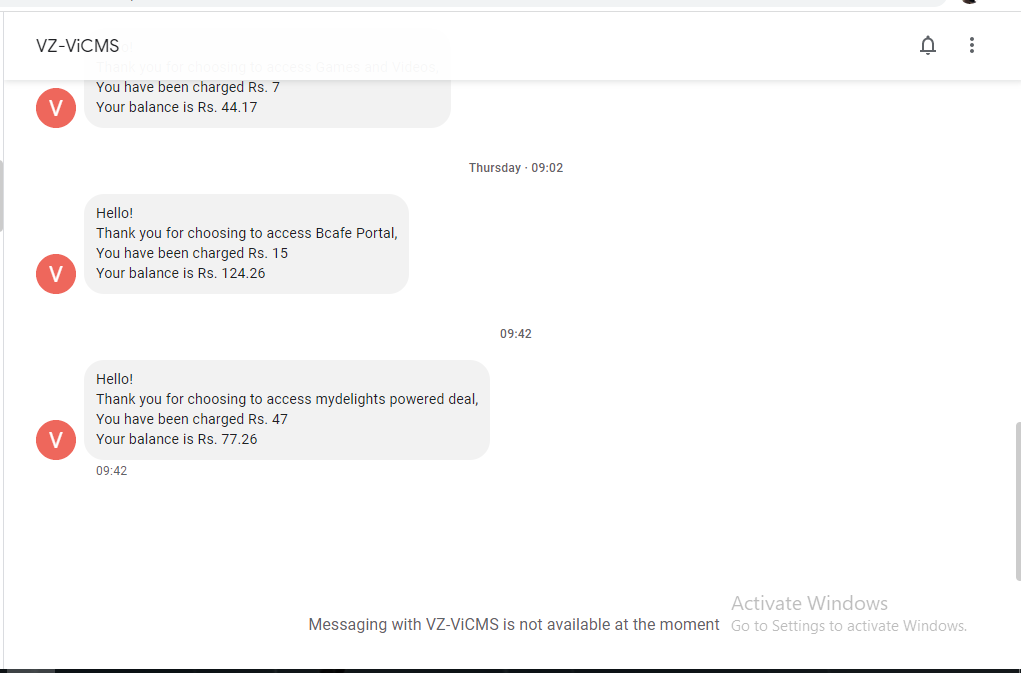The width and height of the screenshot is (1021, 673).
Task: Click the Activate Windows watermark heading
Action: click(x=809, y=603)
